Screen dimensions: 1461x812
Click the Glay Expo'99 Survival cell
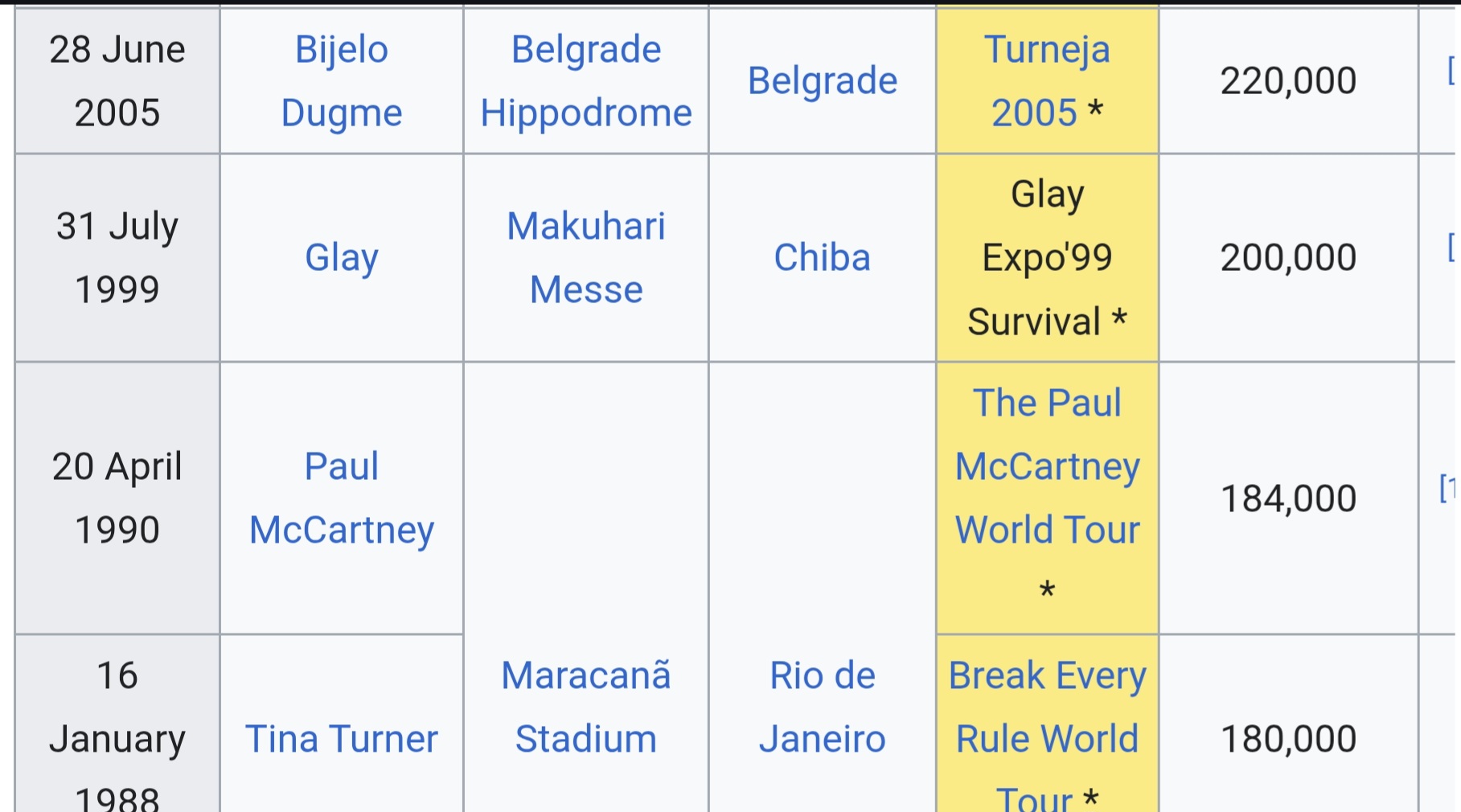1047,257
